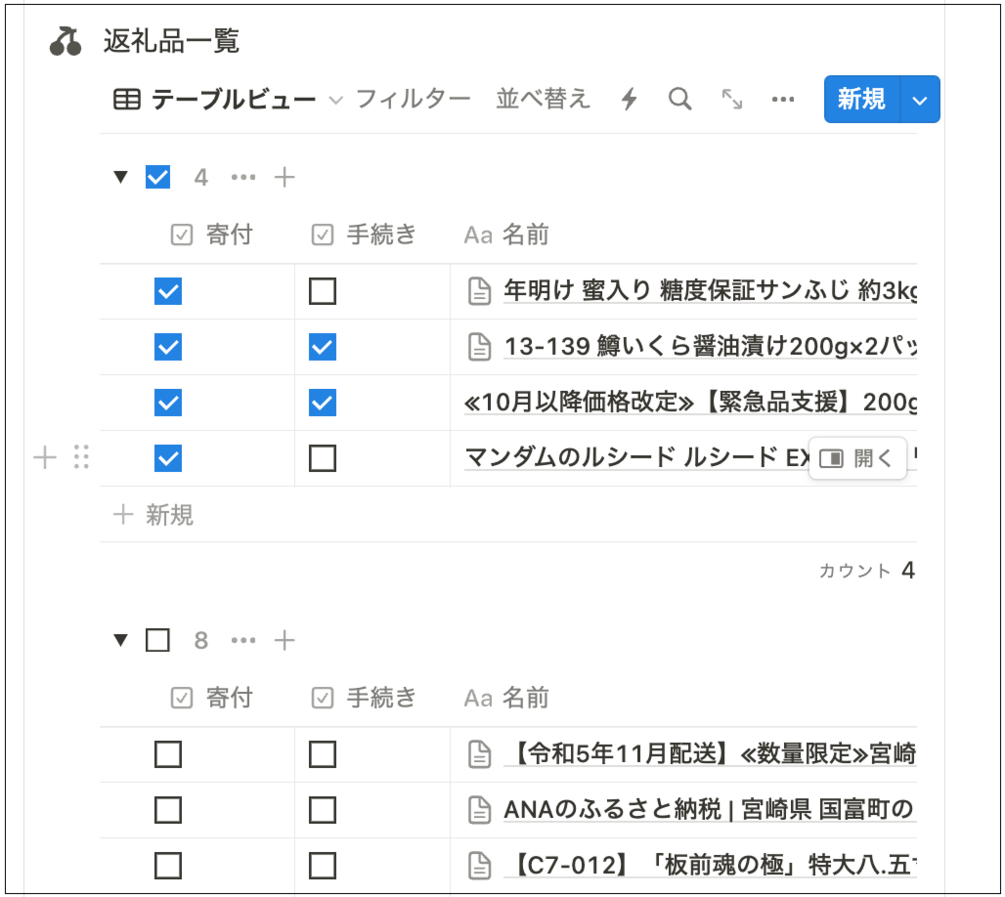Click 開く to open the マンダム page
The image size is (1005, 897).
[x=858, y=458]
